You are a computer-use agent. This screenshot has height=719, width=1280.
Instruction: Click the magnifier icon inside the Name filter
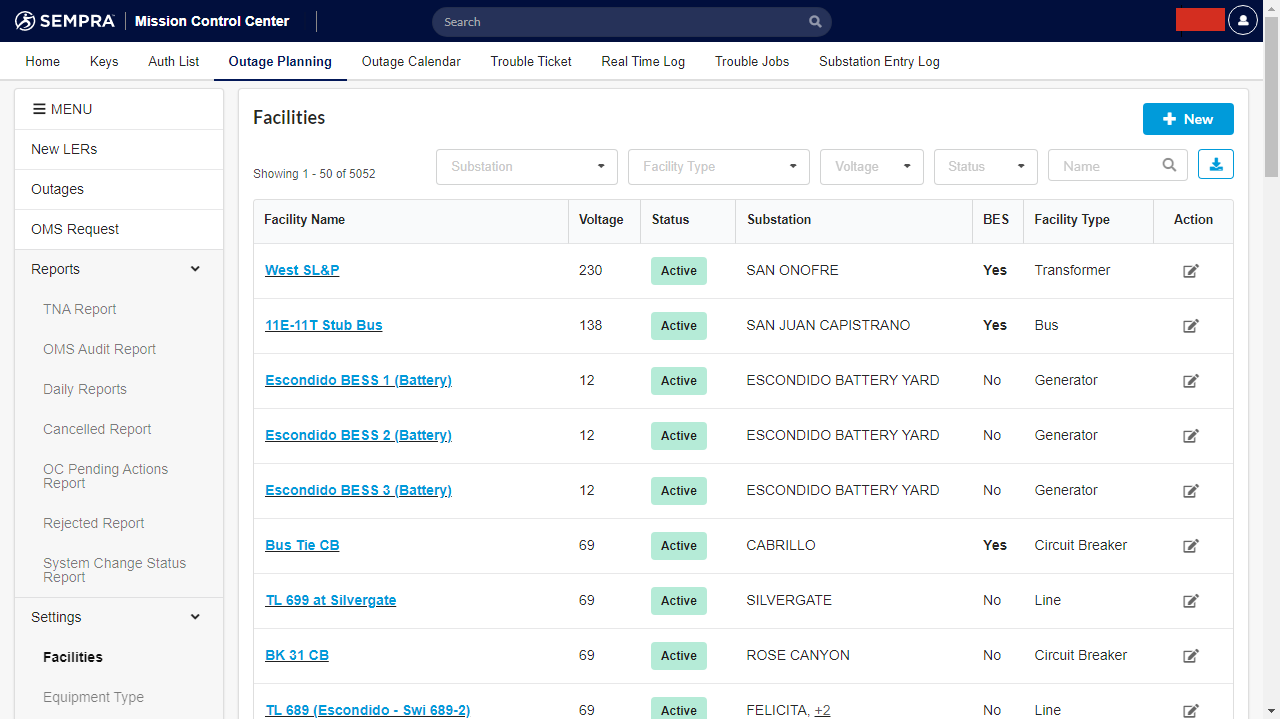coord(1169,164)
